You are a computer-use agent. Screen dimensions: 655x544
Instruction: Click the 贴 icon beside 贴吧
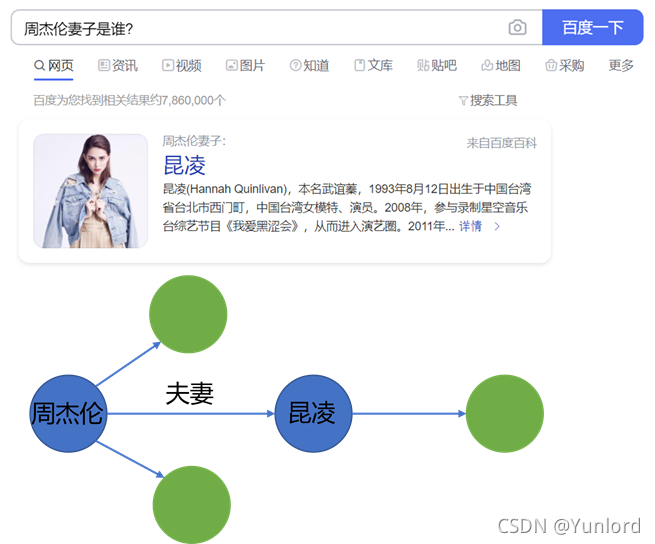tap(423, 65)
